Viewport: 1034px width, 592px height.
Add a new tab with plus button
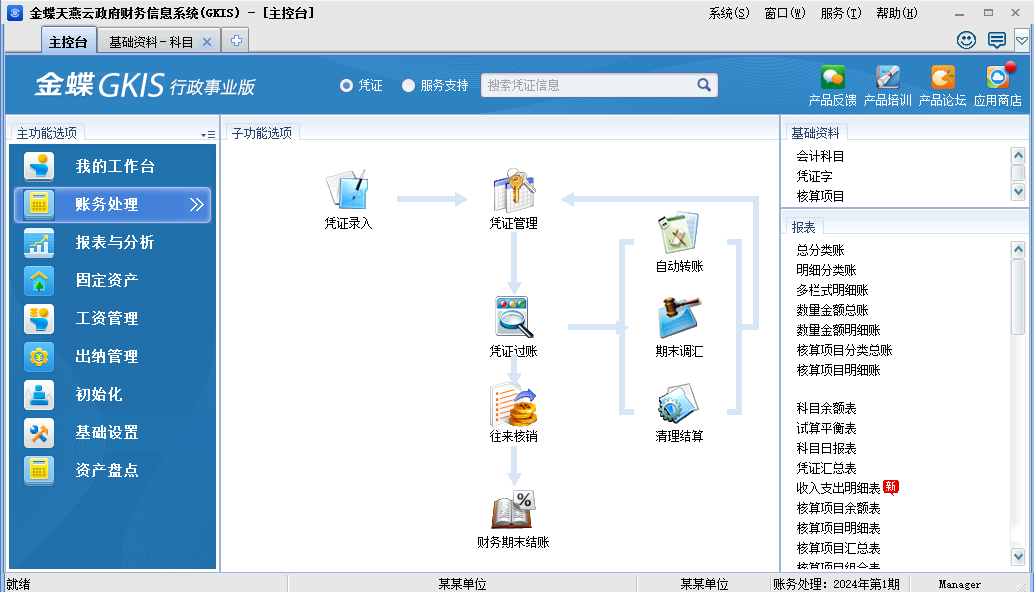coord(236,41)
